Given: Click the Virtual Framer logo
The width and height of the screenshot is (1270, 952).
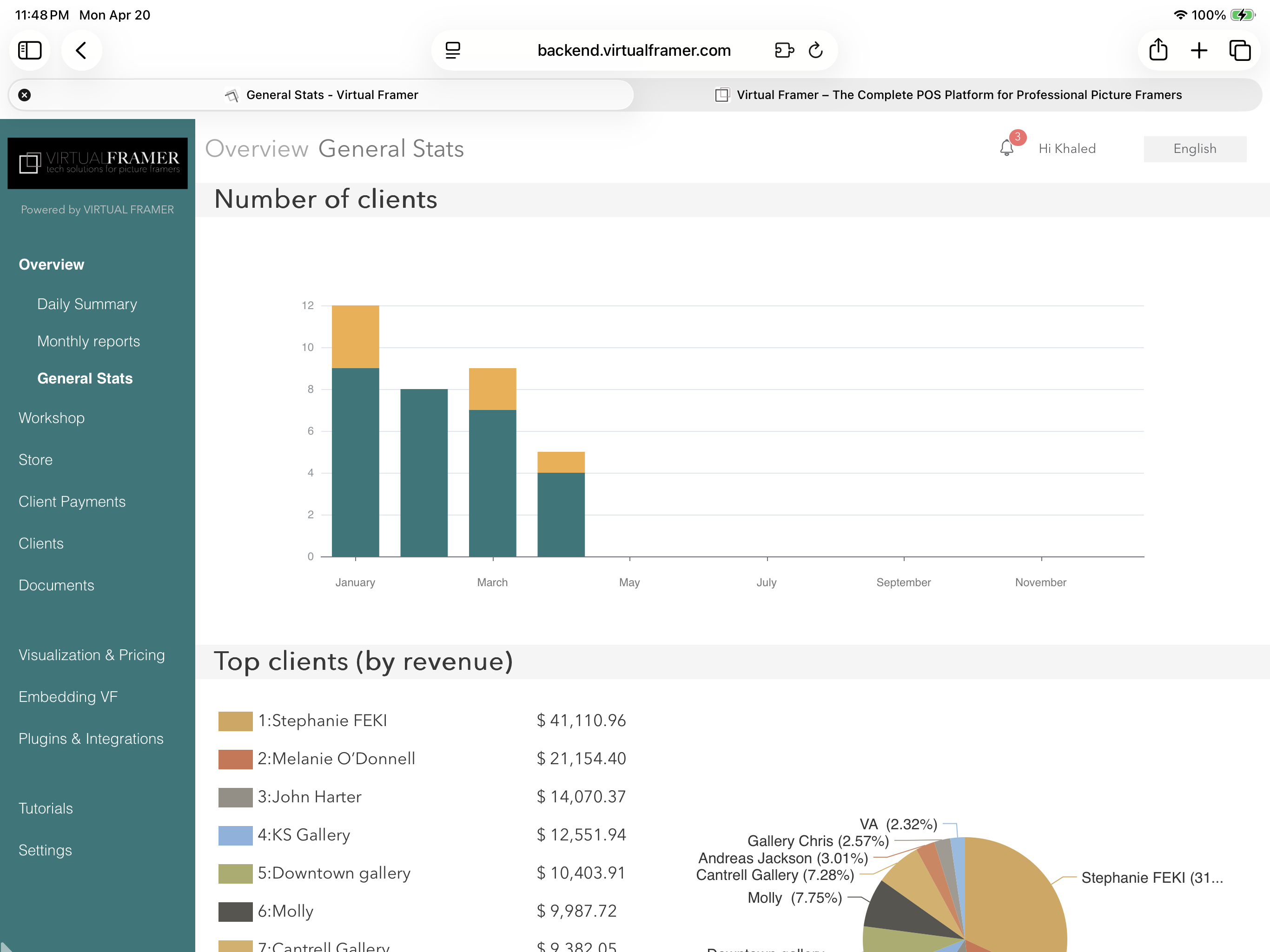Looking at the screenshot, I should [x=98, y=163].
